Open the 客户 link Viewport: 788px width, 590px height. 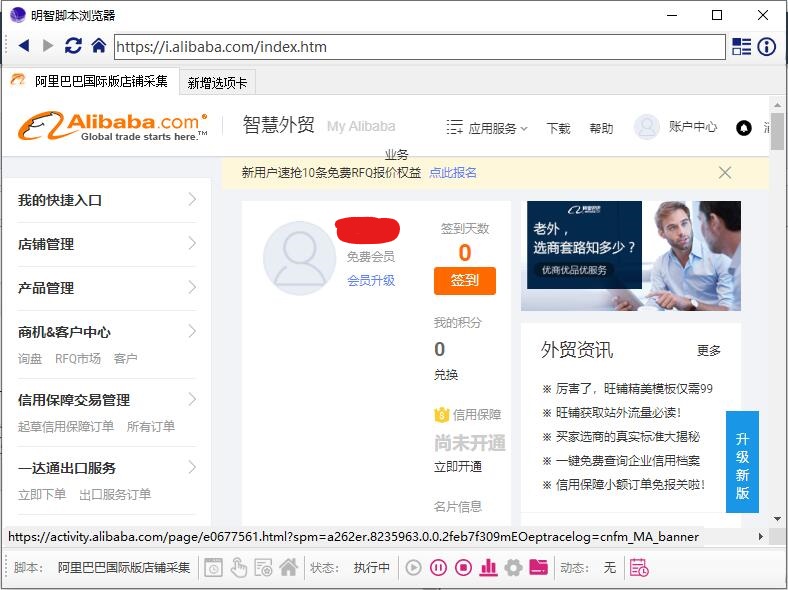(125, 359)
